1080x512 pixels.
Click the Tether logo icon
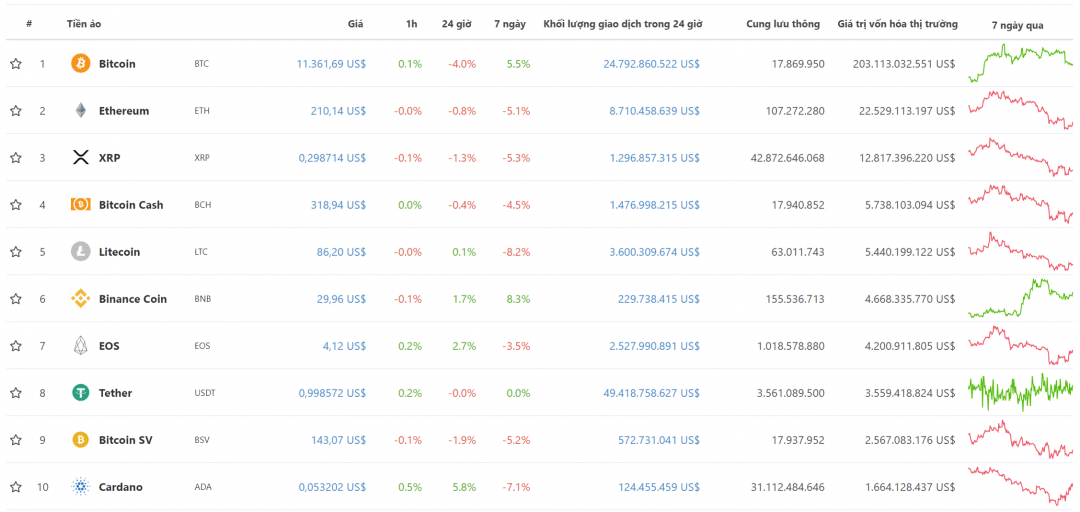point(81,392)
